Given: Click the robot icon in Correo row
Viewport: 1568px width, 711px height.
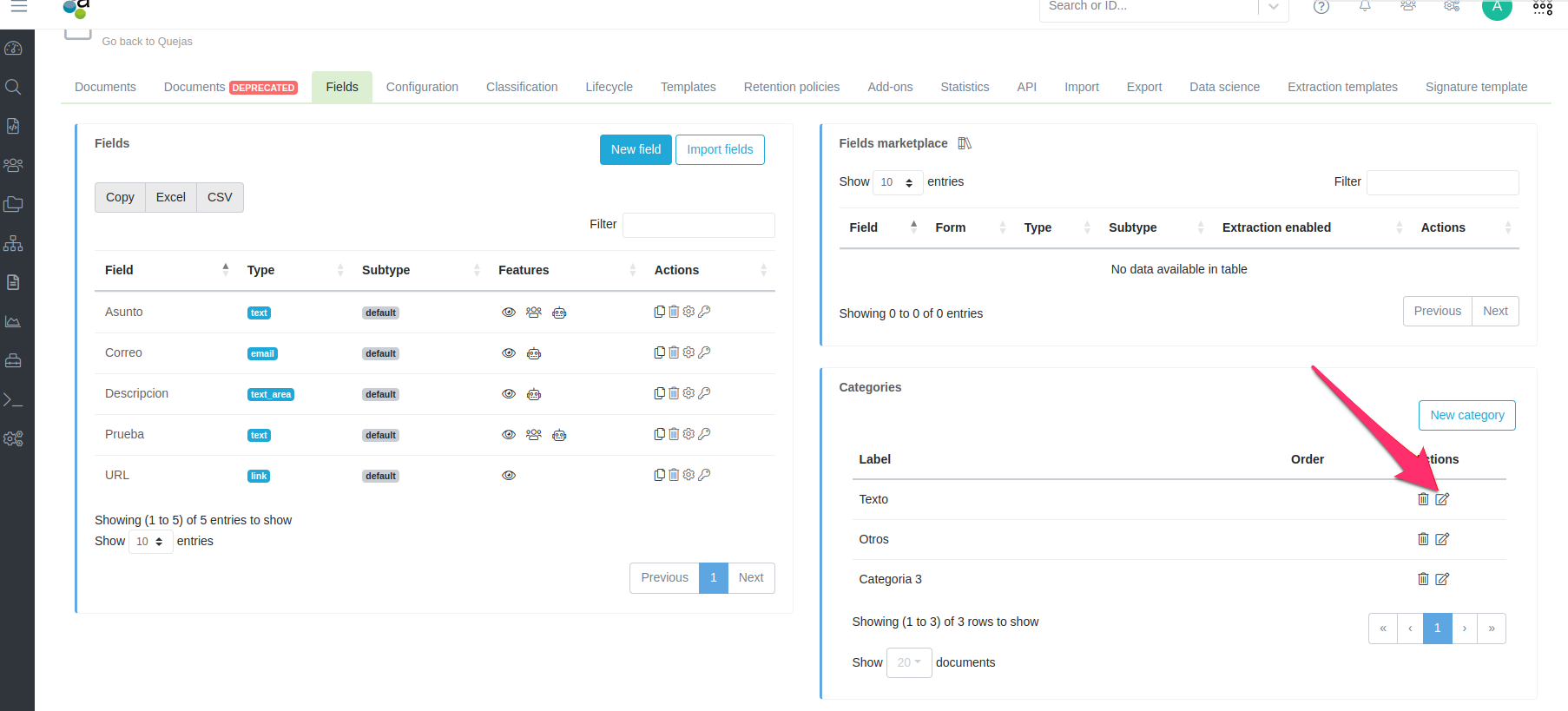Looking at the screenshot, I should click(534, 353).
